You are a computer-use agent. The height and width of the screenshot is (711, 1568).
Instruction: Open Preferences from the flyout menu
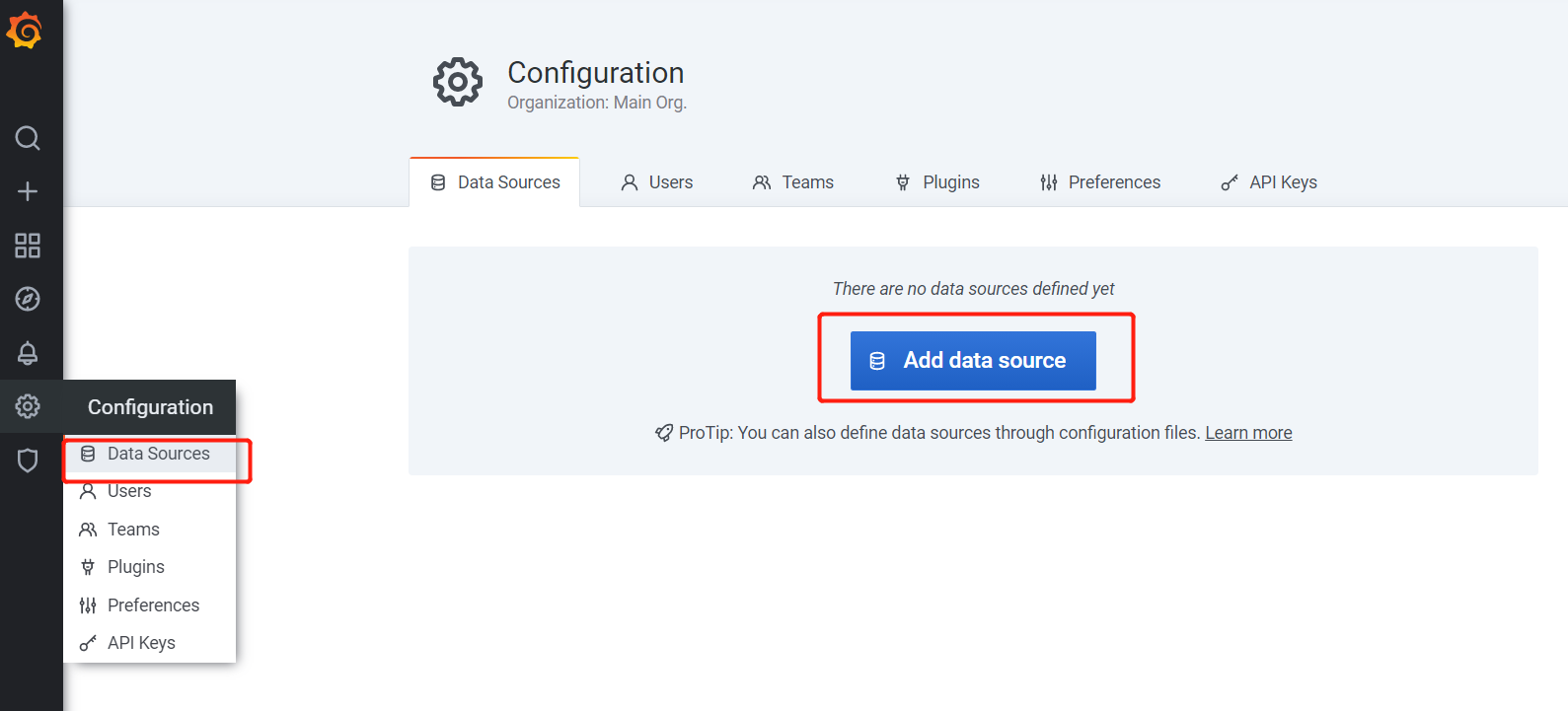click(153, 605)
